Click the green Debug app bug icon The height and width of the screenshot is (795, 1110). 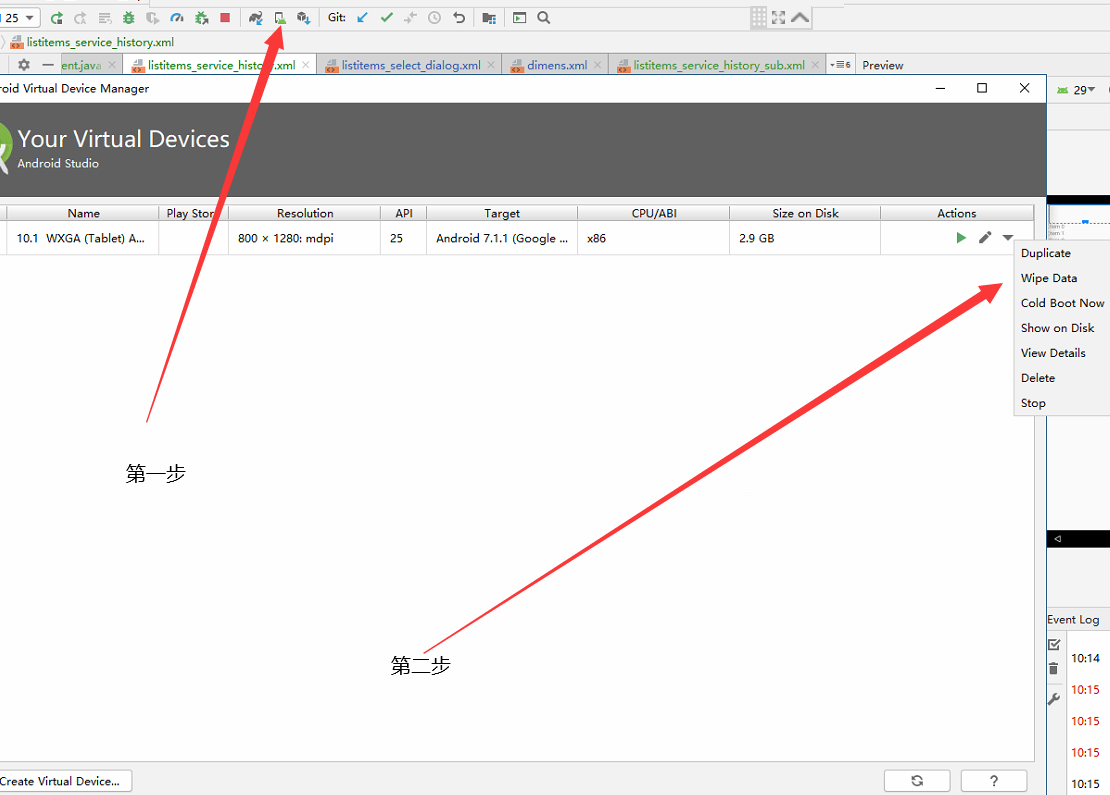pos(128,18)
